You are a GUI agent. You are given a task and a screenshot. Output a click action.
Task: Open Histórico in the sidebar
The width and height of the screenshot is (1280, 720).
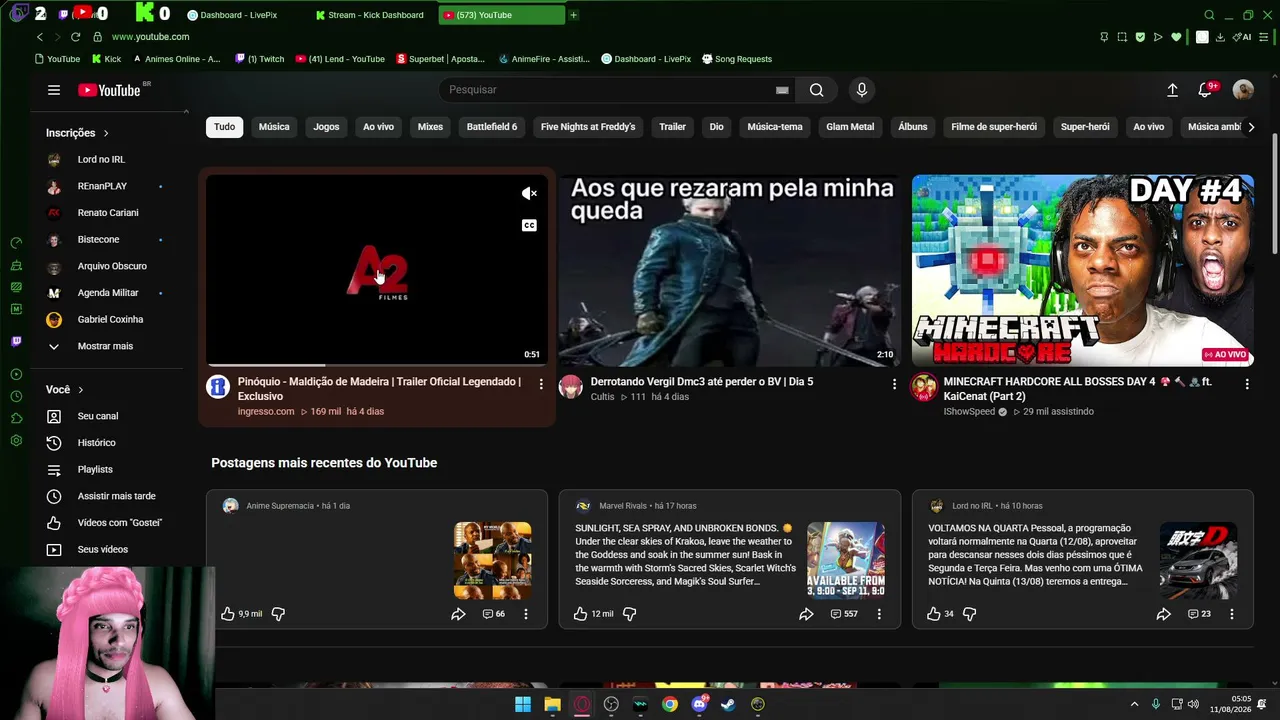96,443
